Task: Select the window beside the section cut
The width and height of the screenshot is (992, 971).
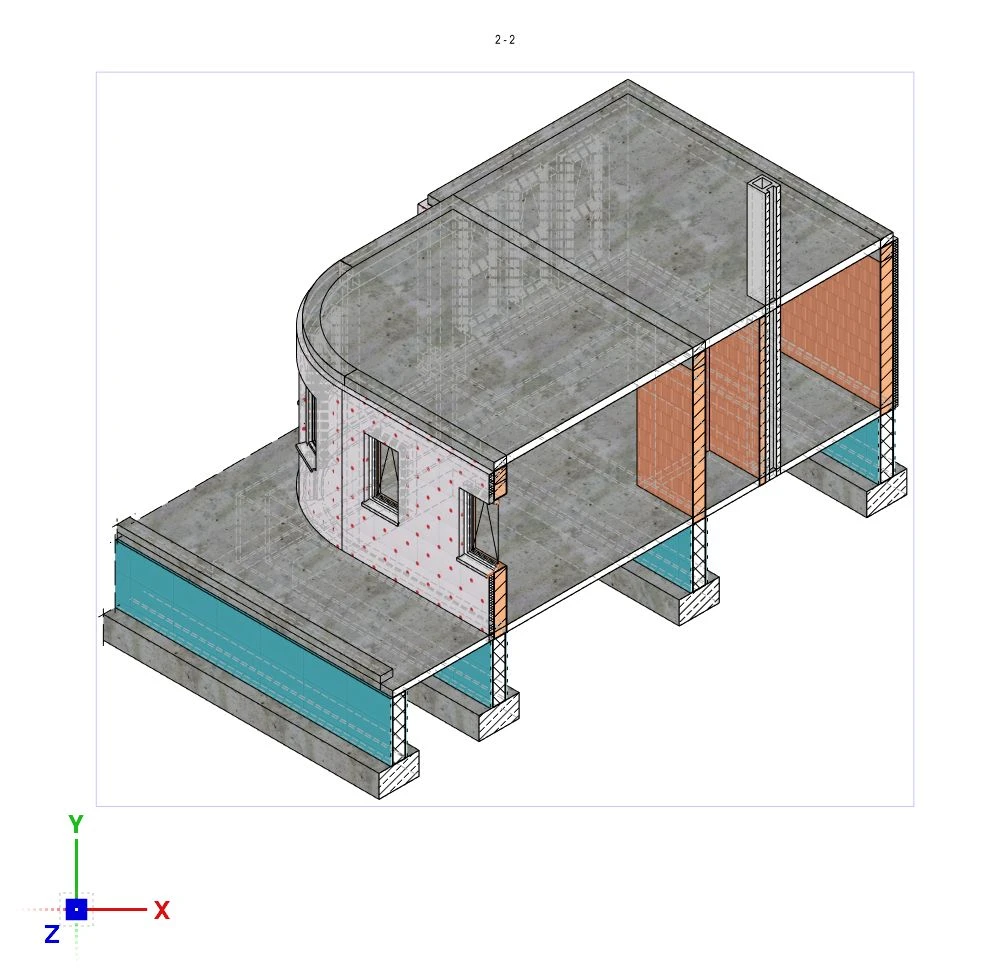Action: [479, 526]
